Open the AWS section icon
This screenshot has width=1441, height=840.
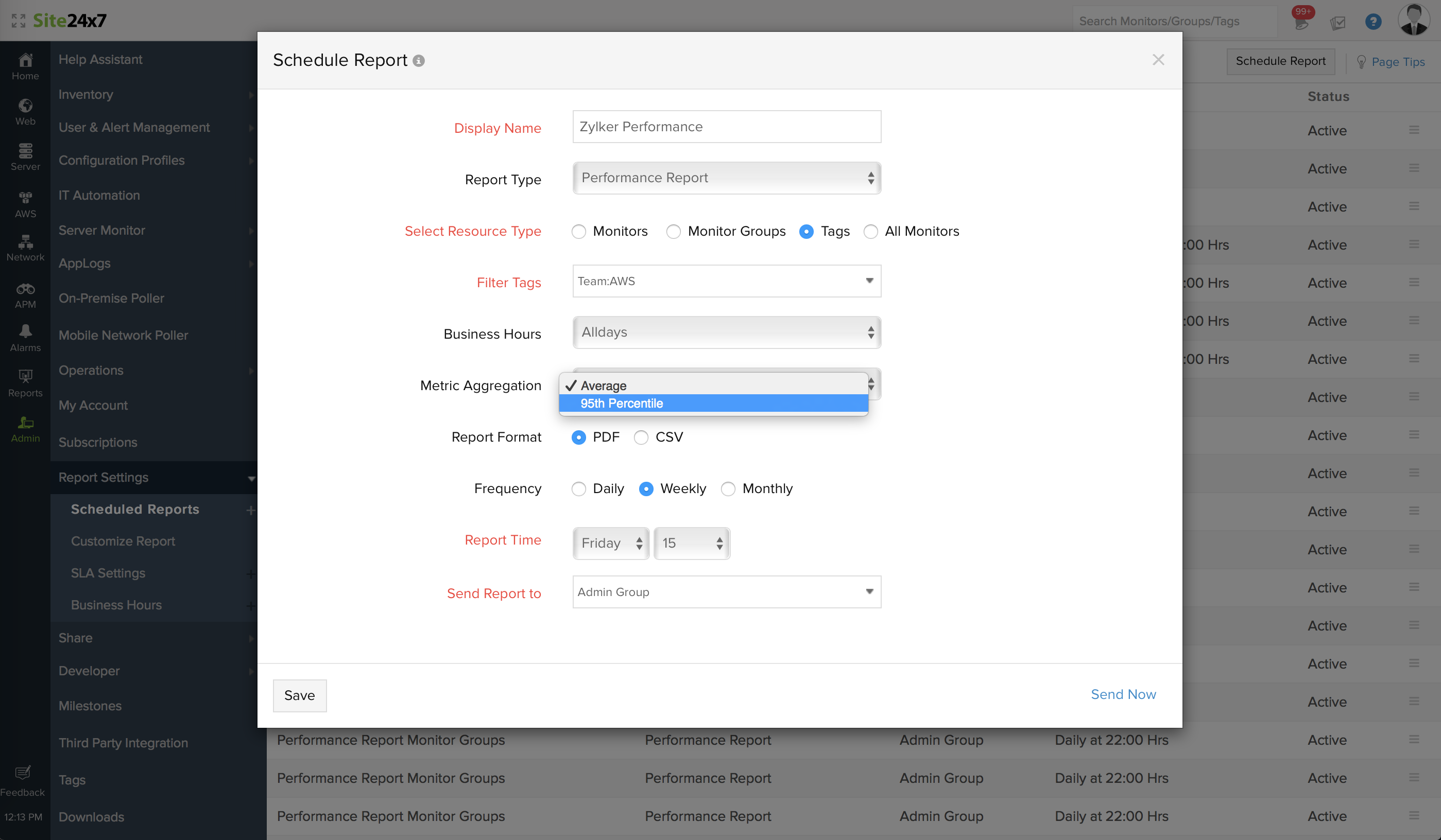click(25, 204)
